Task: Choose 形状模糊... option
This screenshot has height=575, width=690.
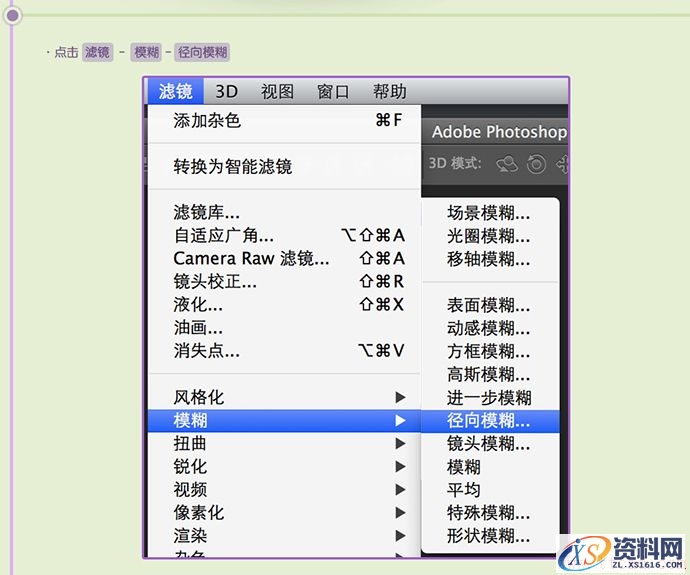Action: [490, 535]
